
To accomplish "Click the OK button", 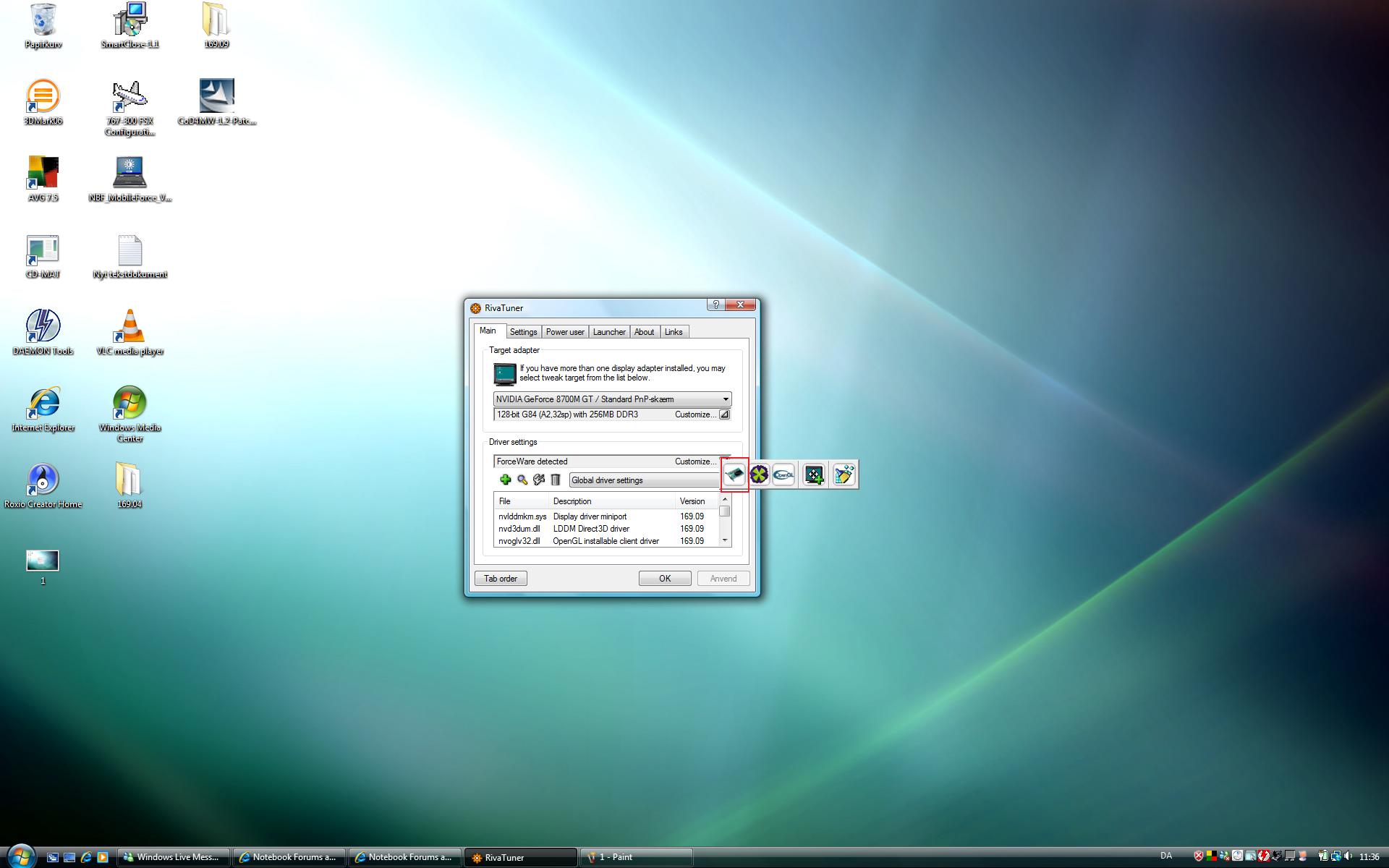I will 665,579.
